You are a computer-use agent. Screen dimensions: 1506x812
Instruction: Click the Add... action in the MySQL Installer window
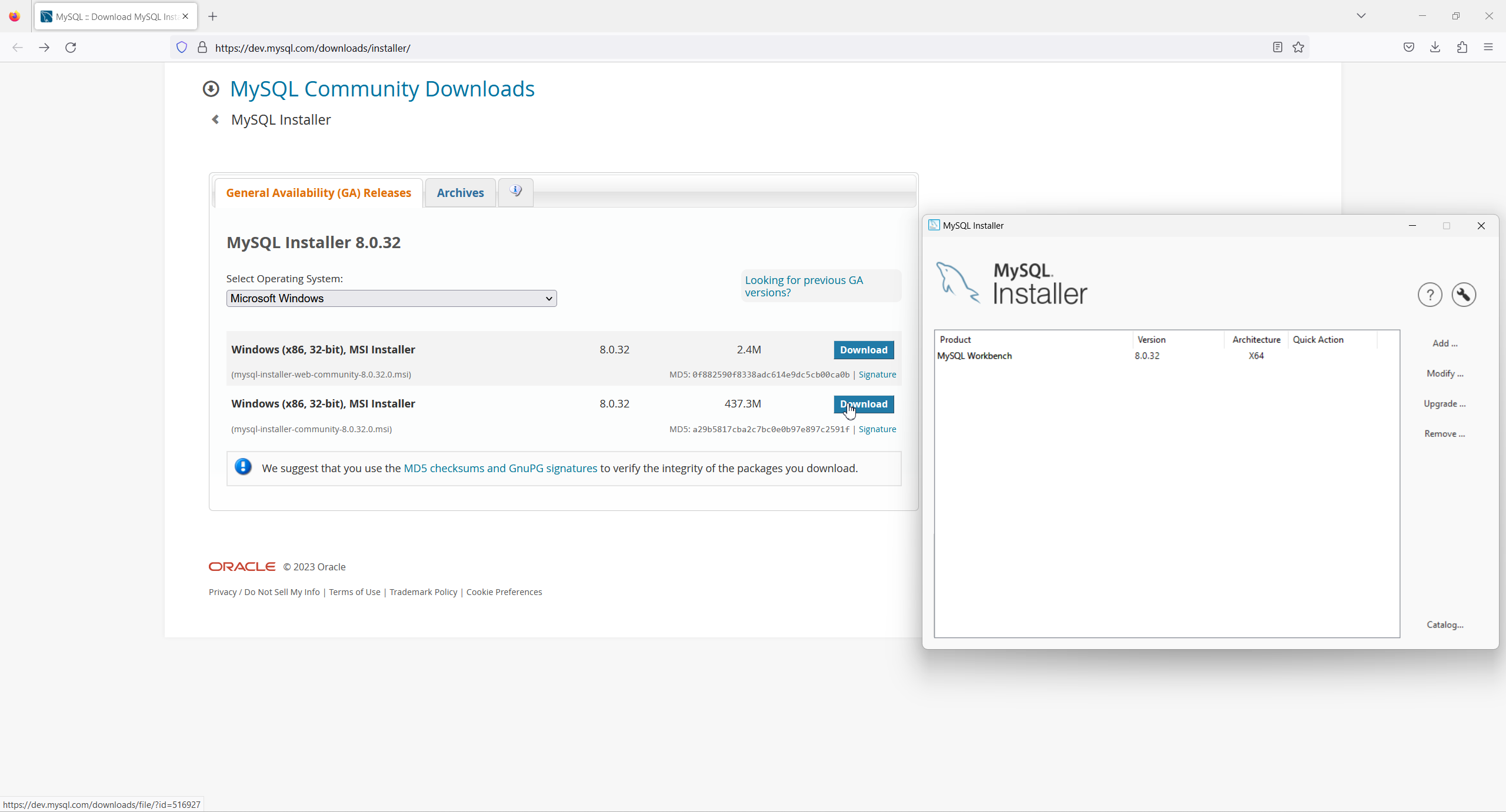coord(1444,343)
